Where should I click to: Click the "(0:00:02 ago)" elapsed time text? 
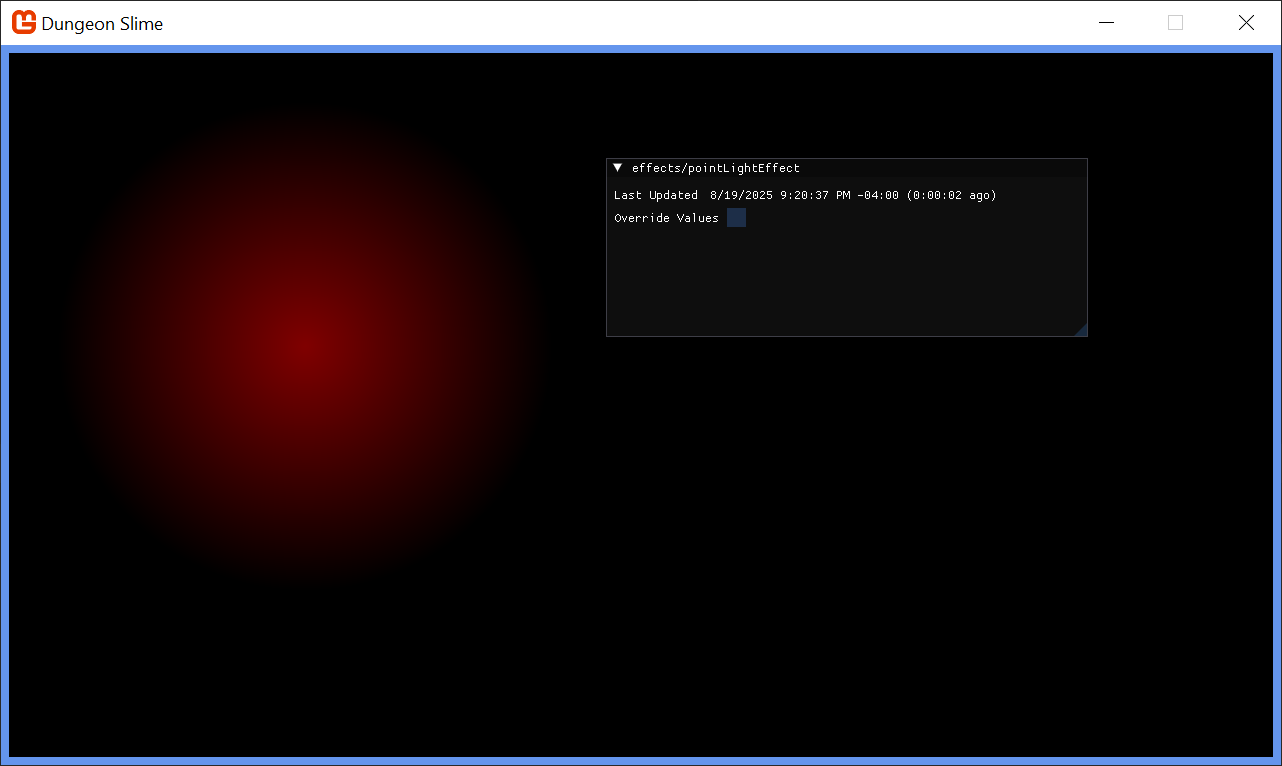tap(951, 195)
